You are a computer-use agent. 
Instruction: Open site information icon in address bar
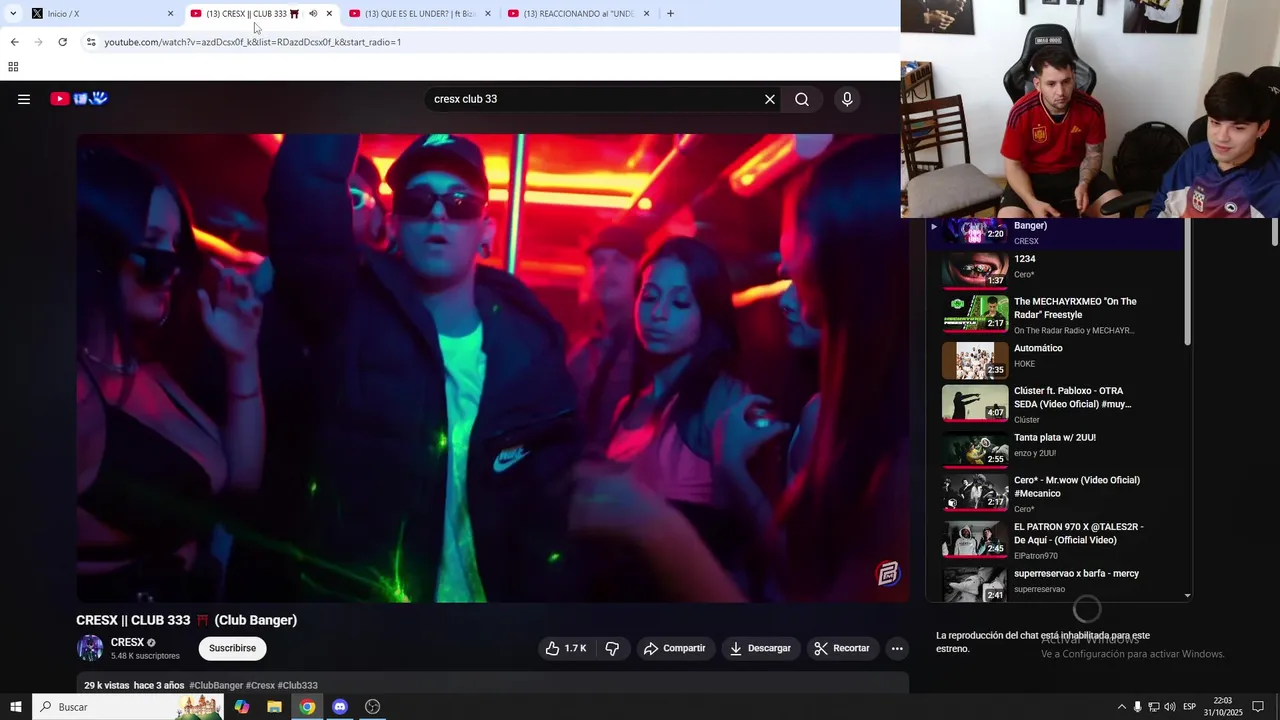coord(91,42)
